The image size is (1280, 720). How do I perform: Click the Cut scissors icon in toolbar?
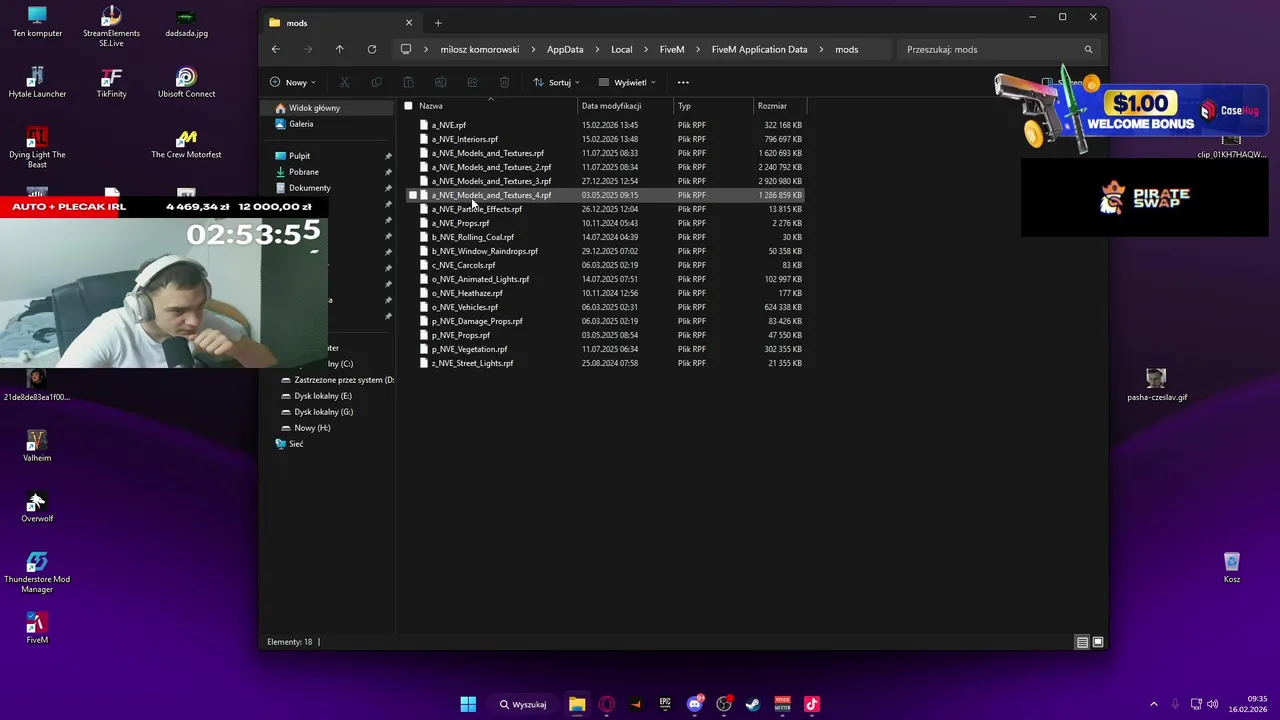344,82
